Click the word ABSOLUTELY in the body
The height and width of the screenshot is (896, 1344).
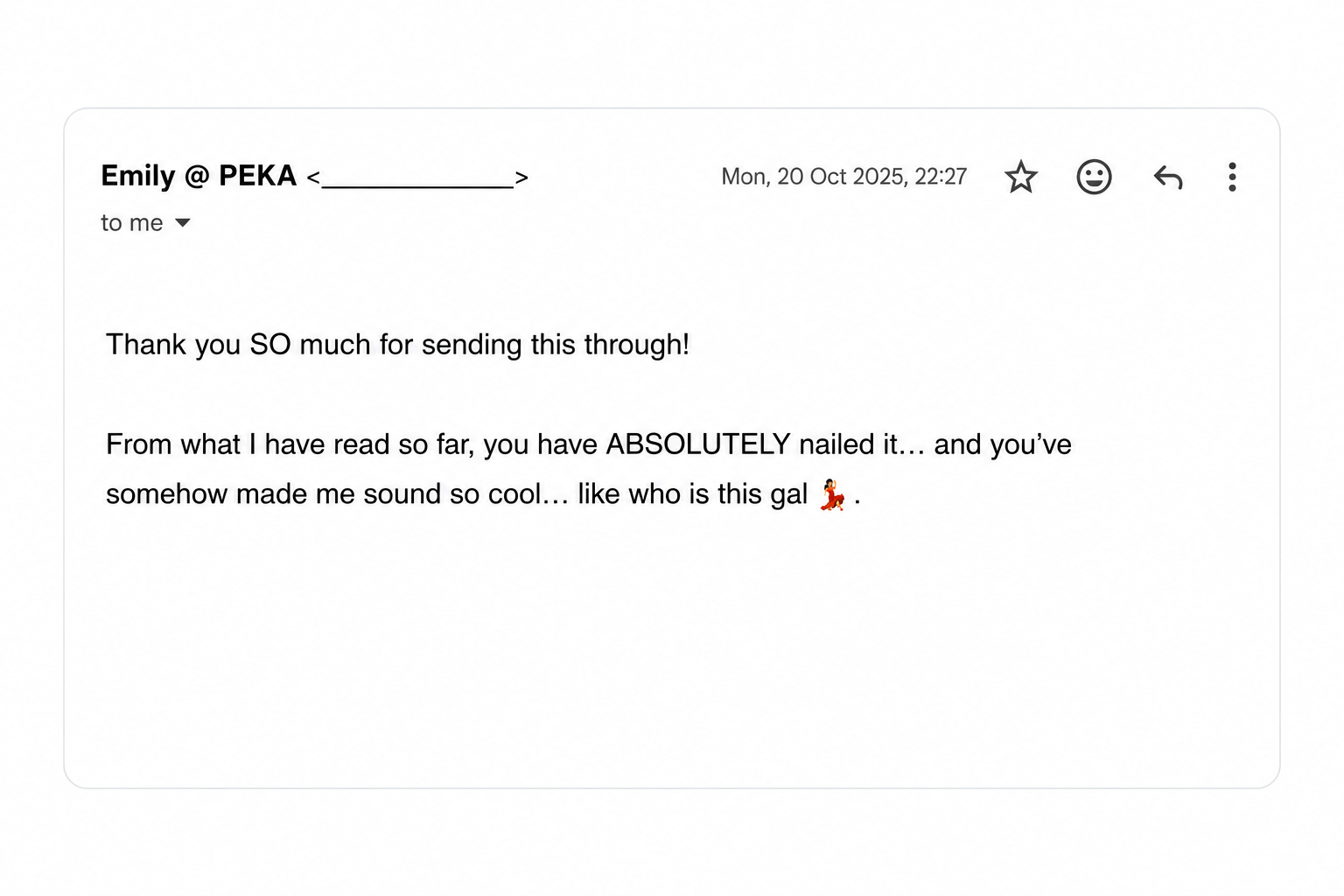(x=698, y=444)
